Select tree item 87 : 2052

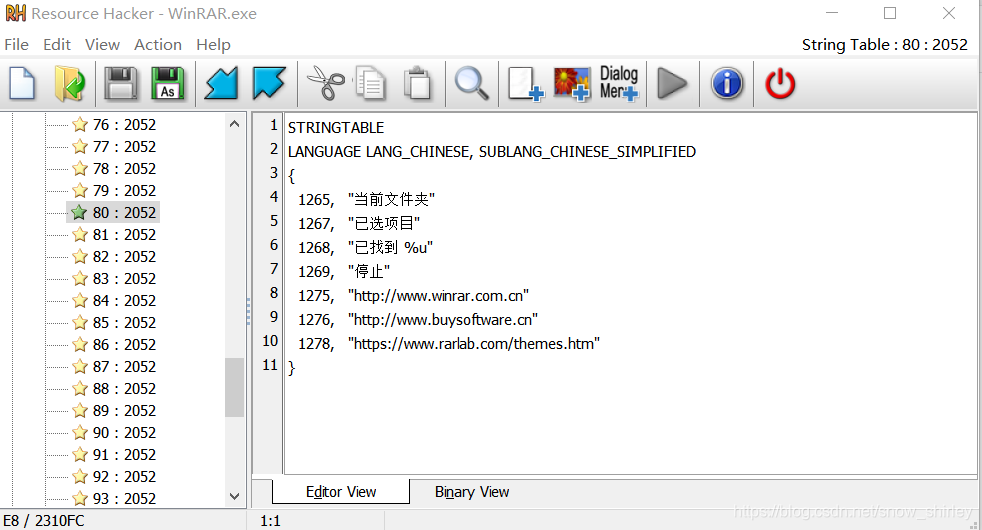pyautogui.click(x=124, y=366)
